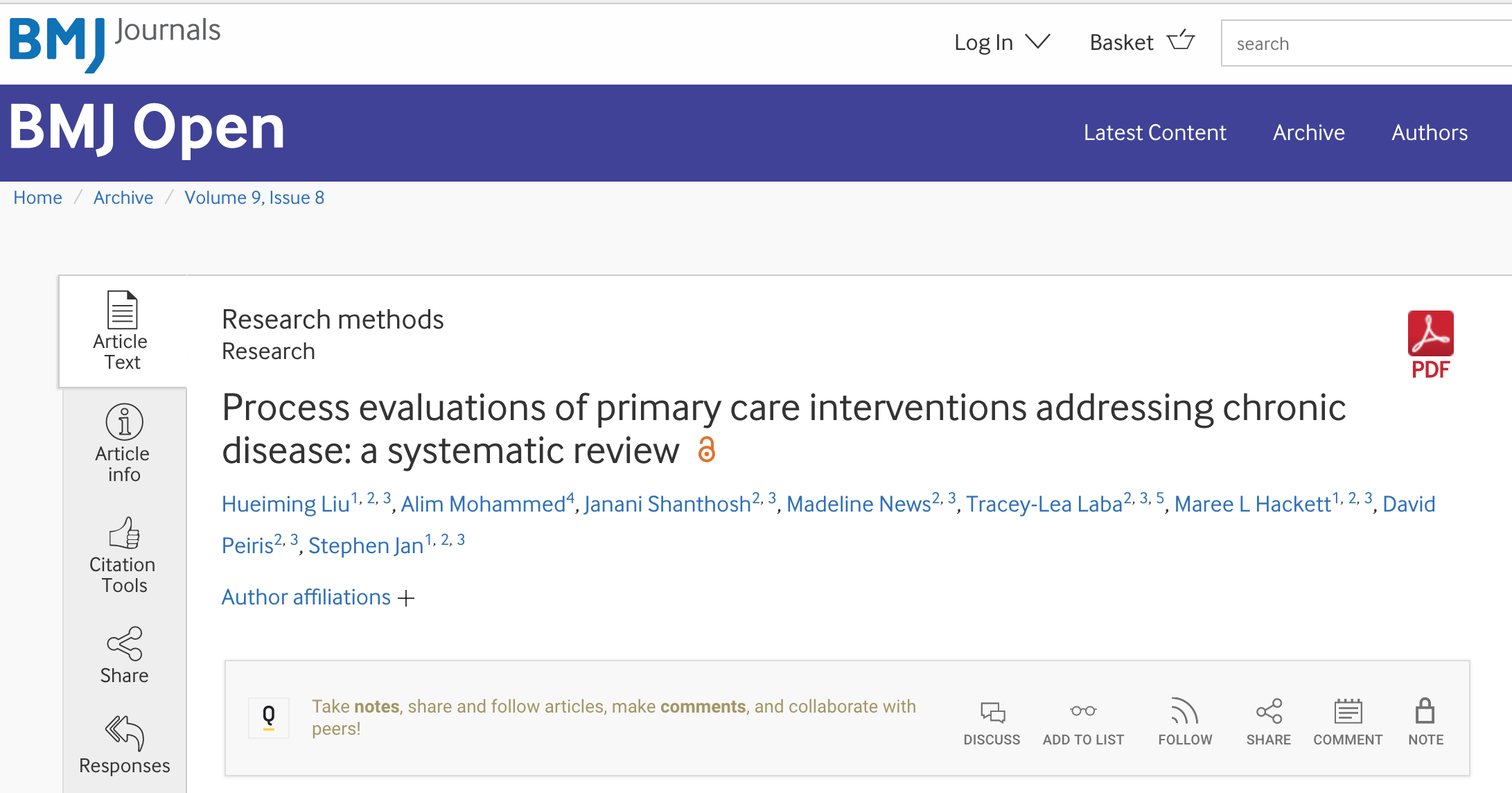Viewport: 1512px width, 793px height.
Task: View Responses via reply-arrows icon
Action: pos(124,733)
